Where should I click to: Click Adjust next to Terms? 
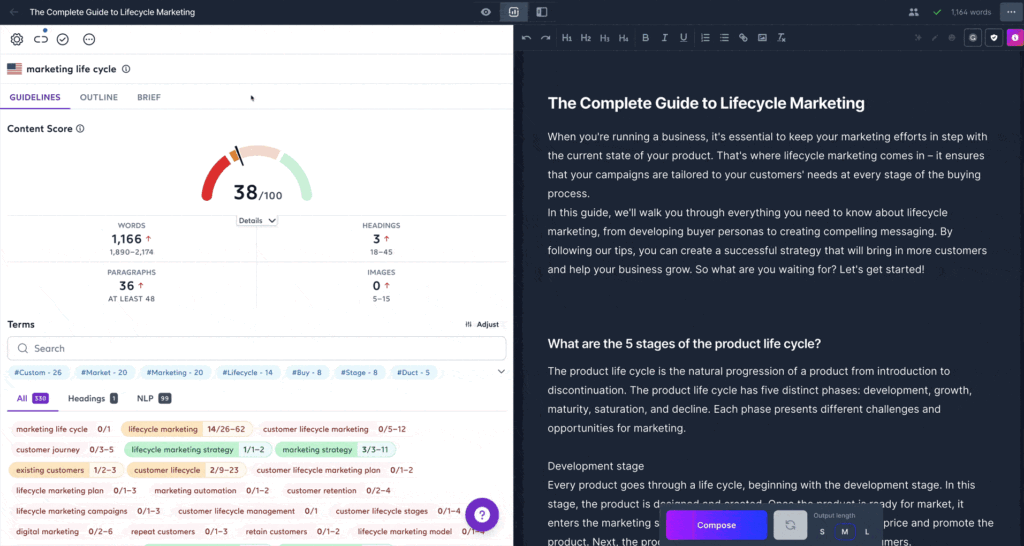482,324
